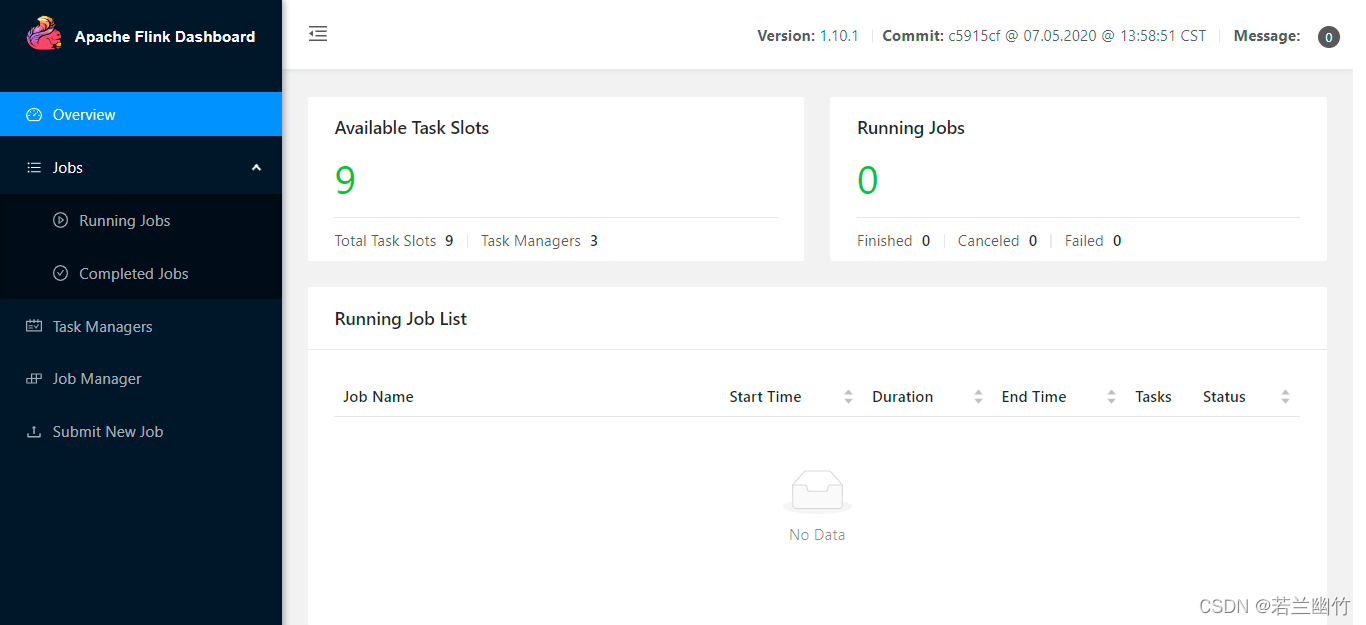Click the Job Manager build icon
The image size is (1366, 625).
point(34,379)
